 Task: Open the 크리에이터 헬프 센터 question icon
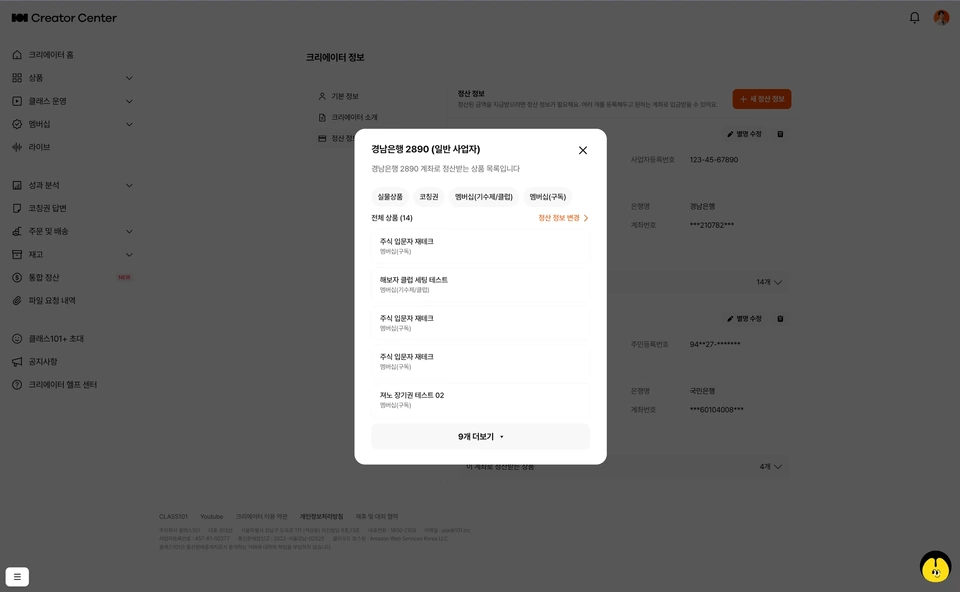17,384
